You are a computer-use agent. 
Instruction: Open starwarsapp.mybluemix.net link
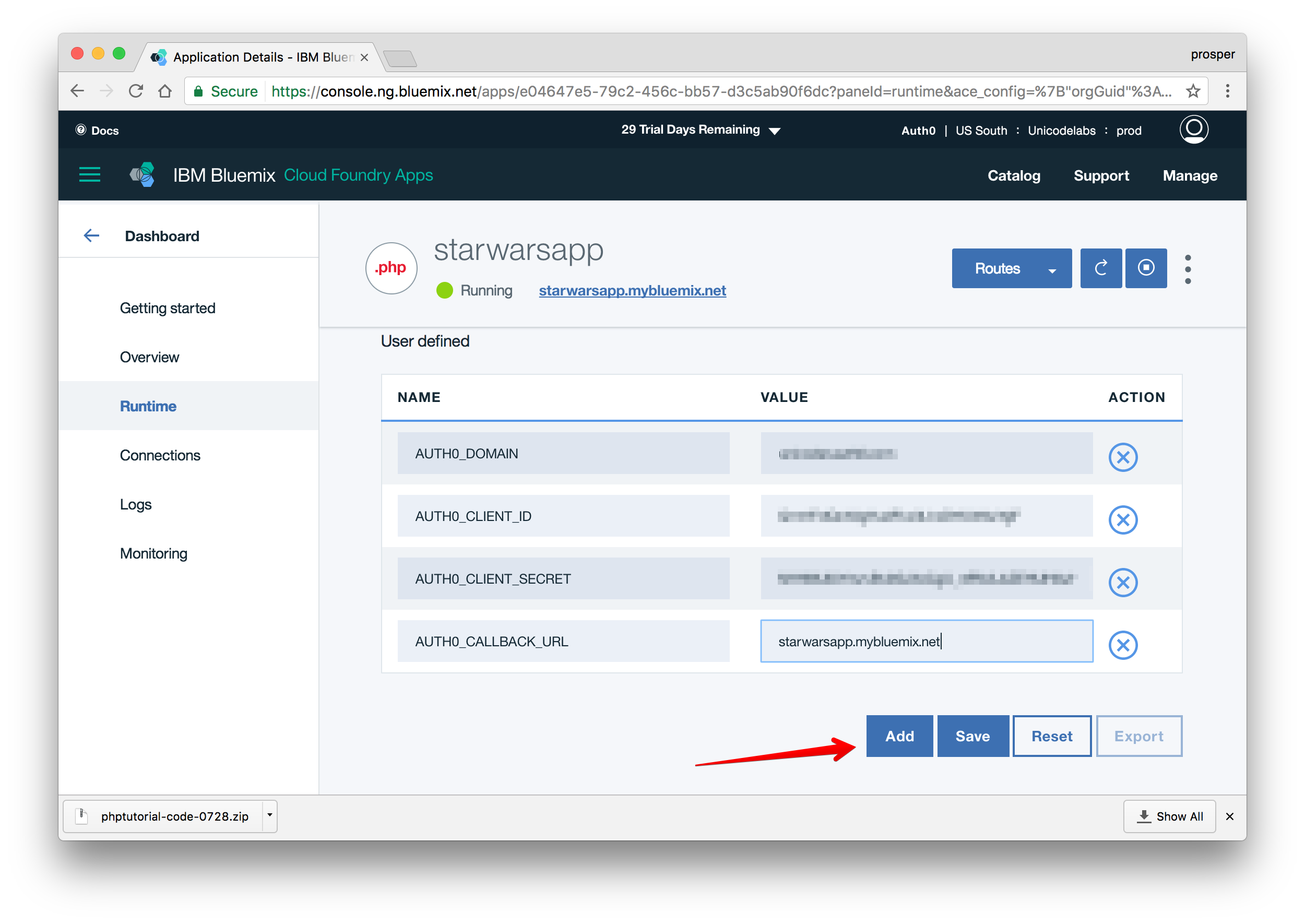point(632,290)
